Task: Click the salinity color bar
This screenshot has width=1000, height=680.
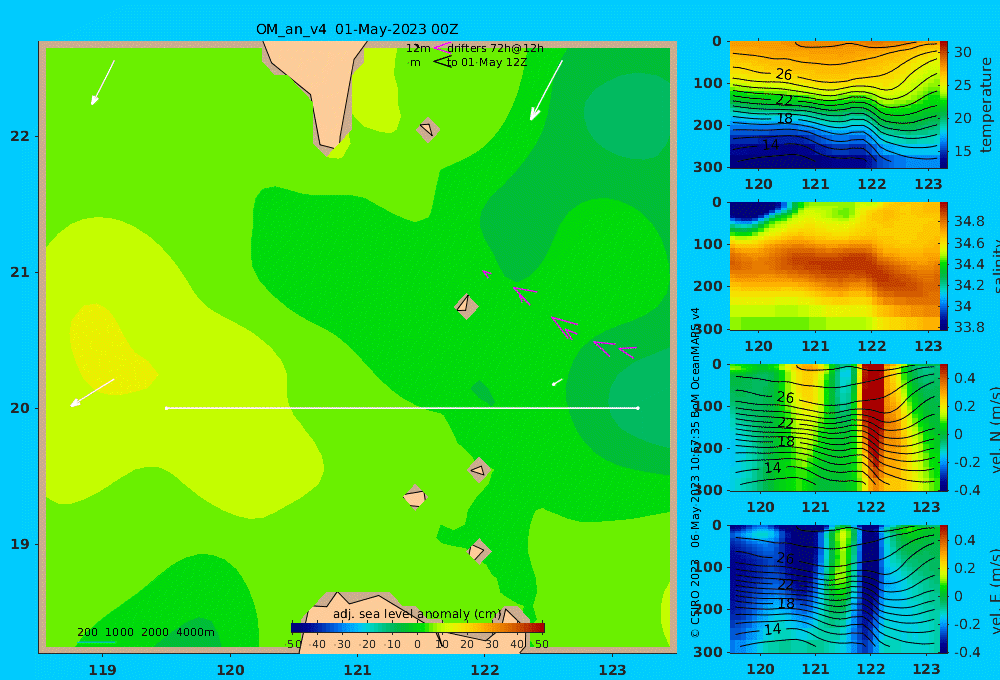Action: click(944, 266)
